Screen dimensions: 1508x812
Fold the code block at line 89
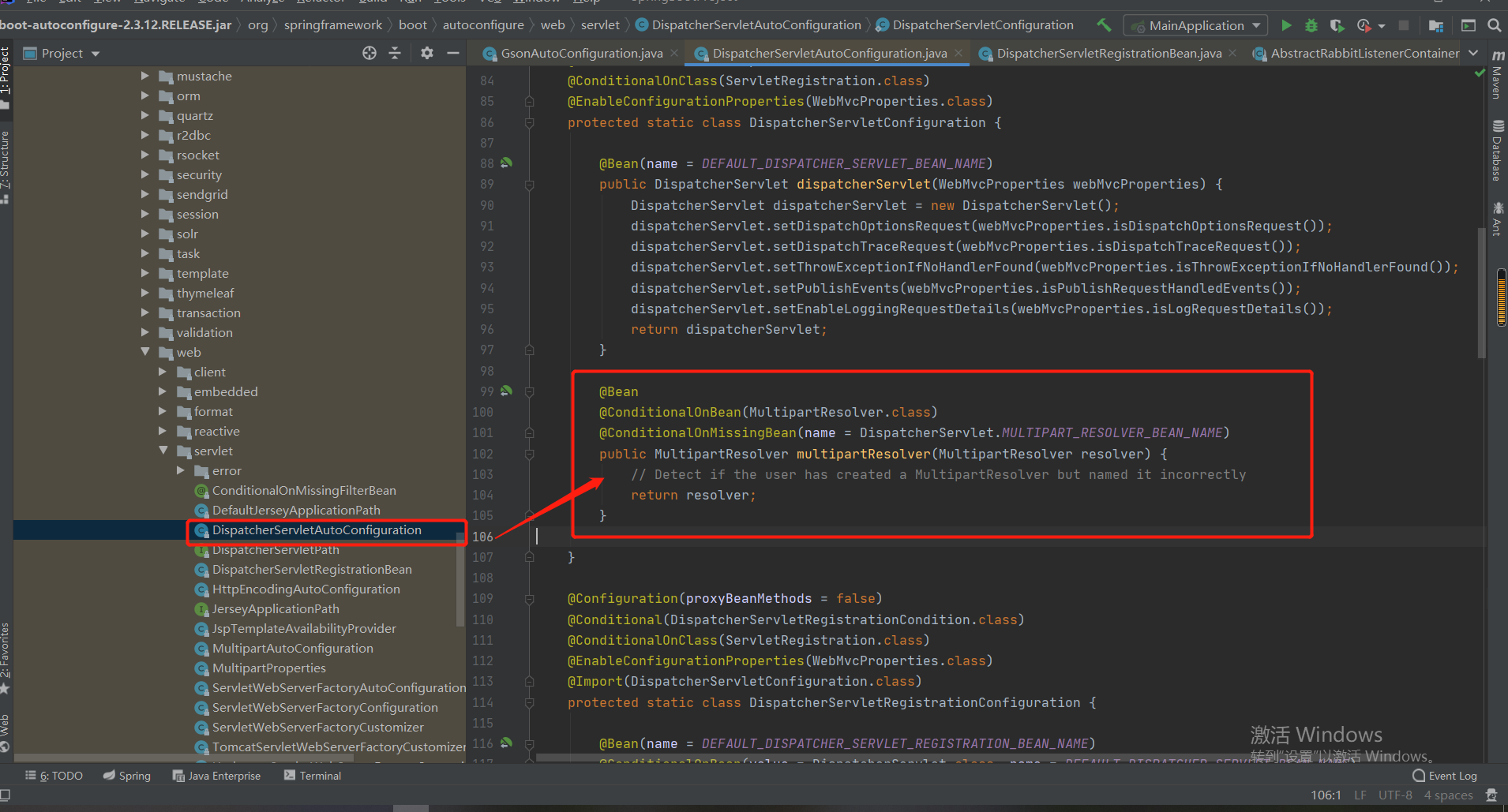(530, 185)
